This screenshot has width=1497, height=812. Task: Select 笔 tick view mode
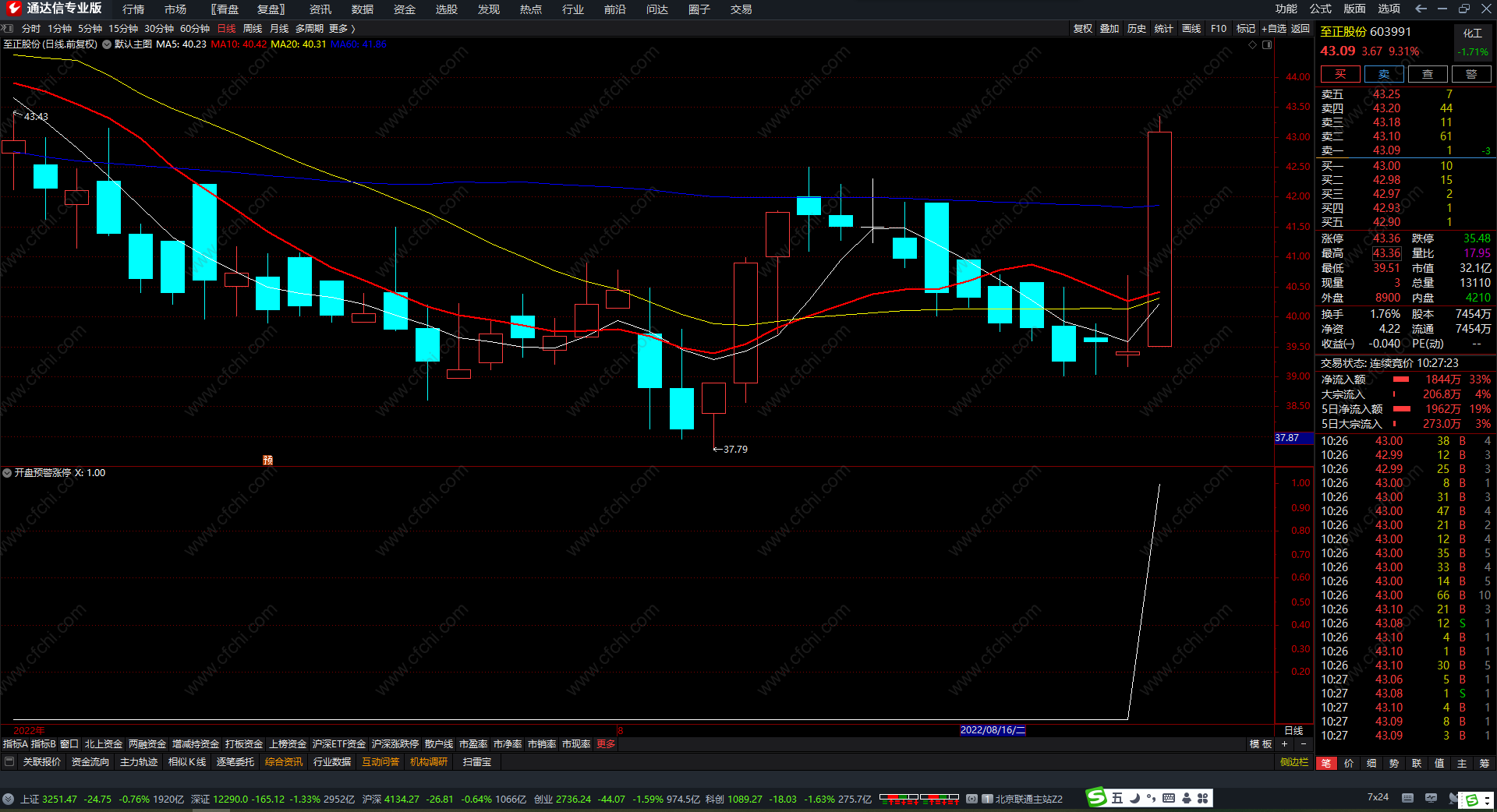click(x=1326, y=764)
